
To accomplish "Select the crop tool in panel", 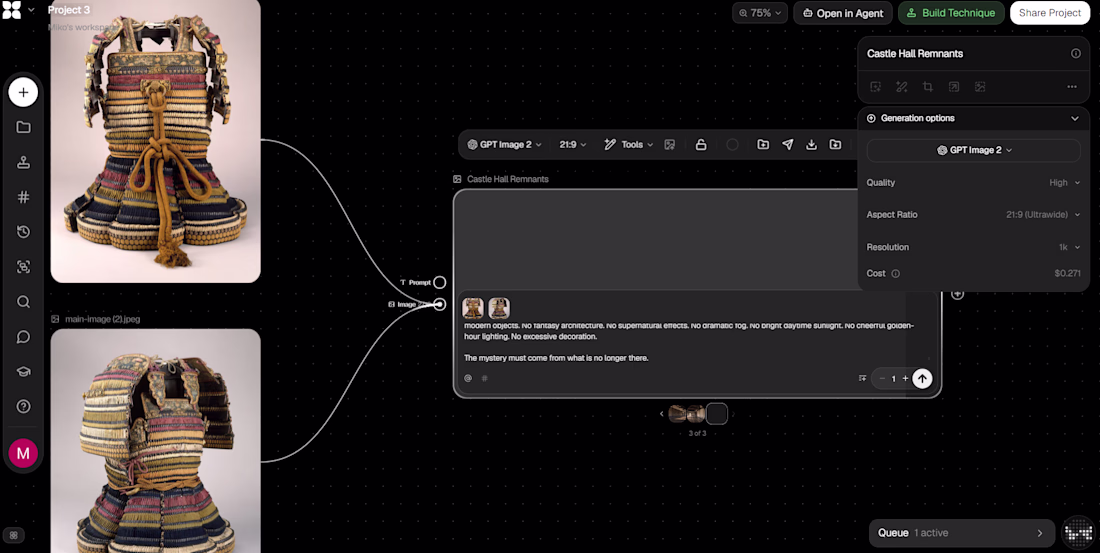I will (928, 87).
